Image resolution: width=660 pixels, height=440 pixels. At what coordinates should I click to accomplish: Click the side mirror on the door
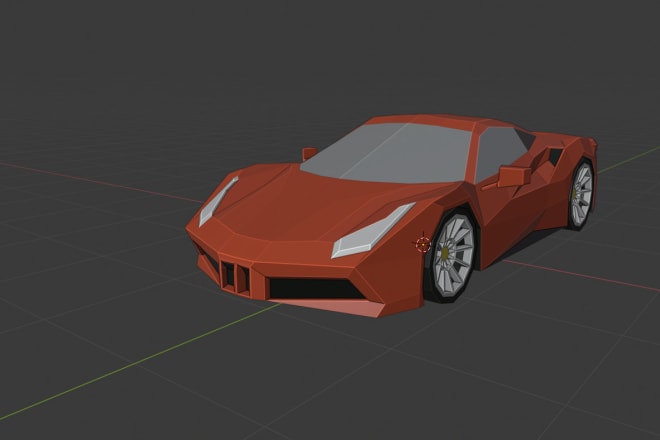click(x=514, y=176)
